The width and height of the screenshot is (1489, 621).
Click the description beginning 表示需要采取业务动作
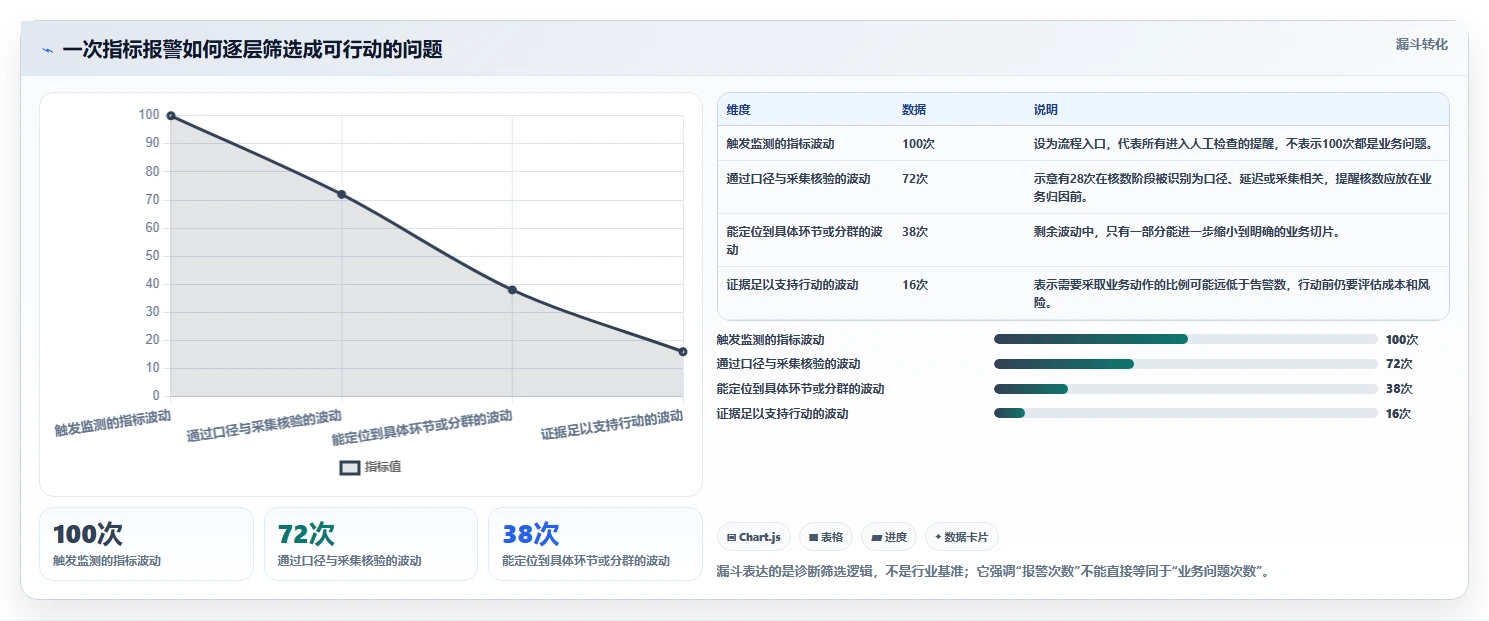pyautogui.click(x=1232, y=293)
